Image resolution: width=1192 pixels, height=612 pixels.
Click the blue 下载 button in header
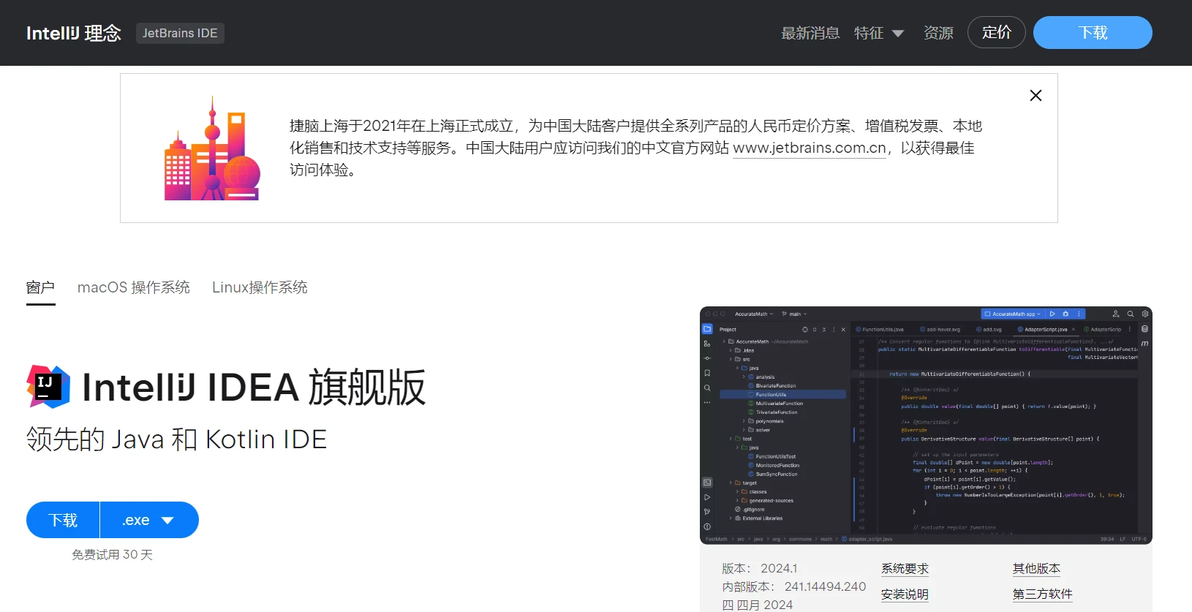[1092, 33]
